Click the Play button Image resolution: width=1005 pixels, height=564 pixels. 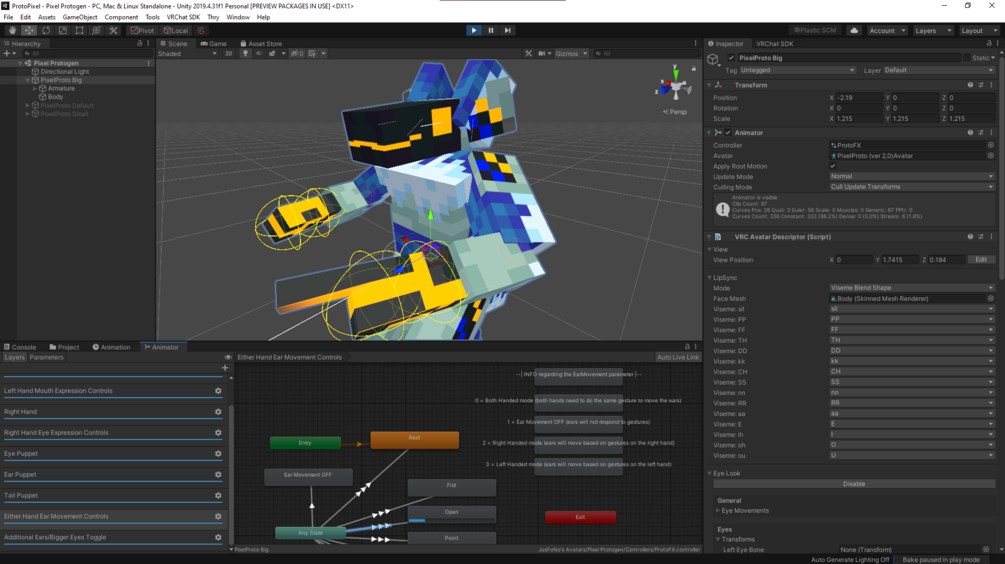point(474,30)
